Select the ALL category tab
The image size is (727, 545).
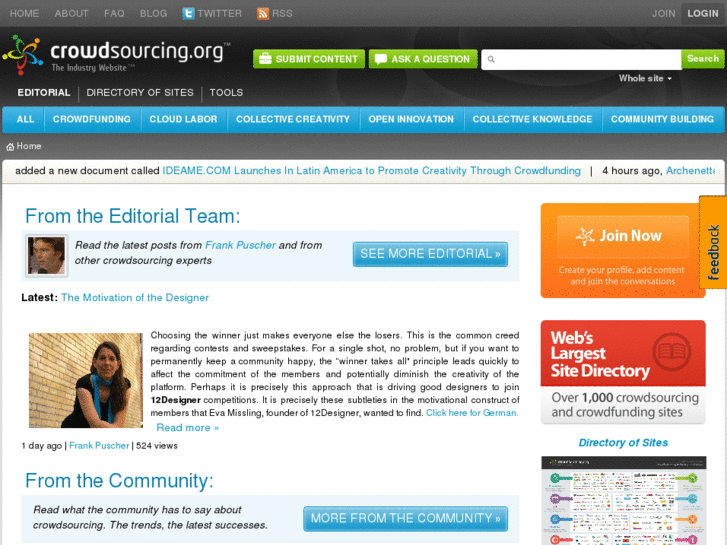click(25, 119)
